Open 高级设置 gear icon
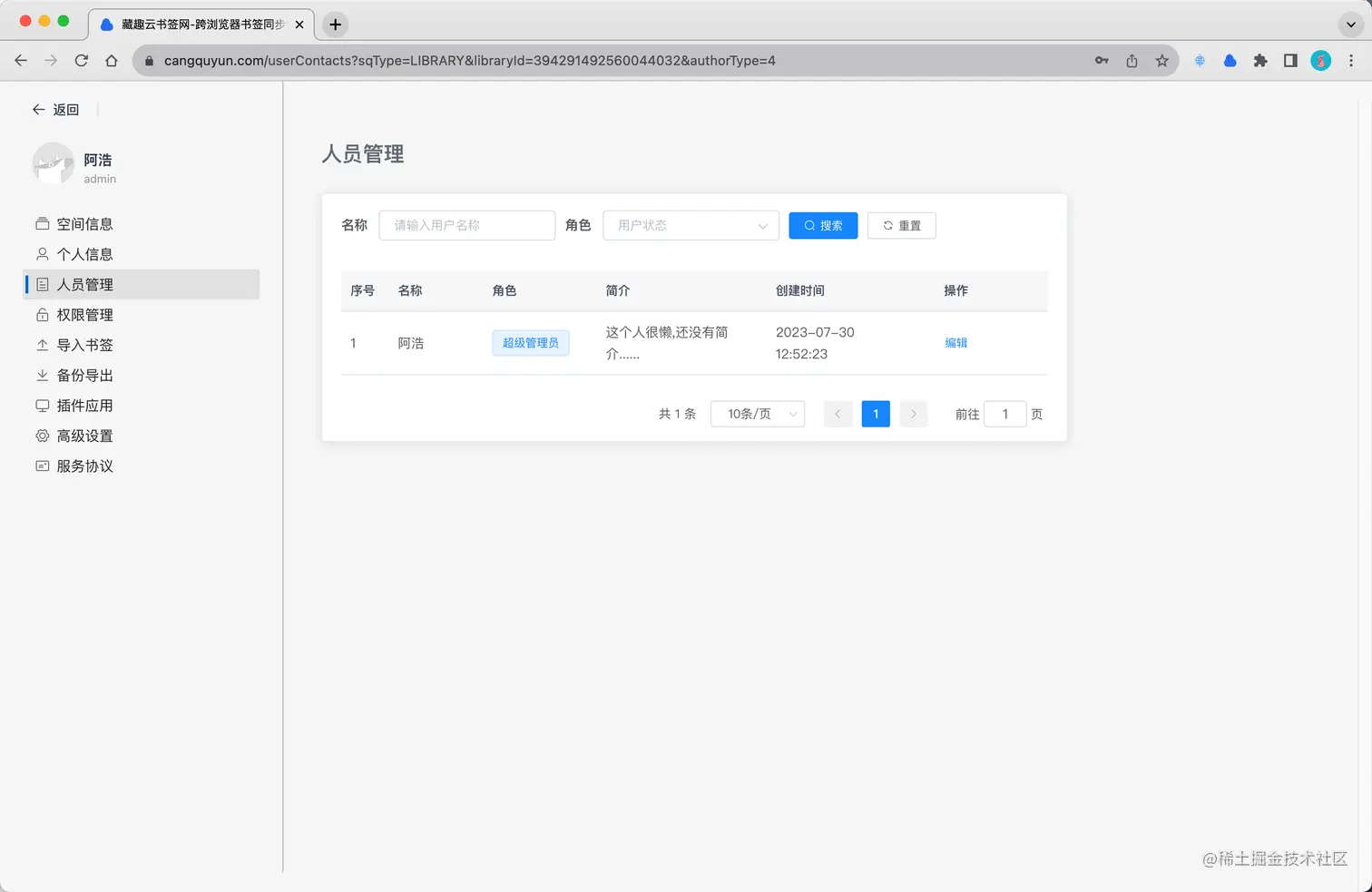The height and width of the screenshot is (892, 1372). [x=43, y=436]
